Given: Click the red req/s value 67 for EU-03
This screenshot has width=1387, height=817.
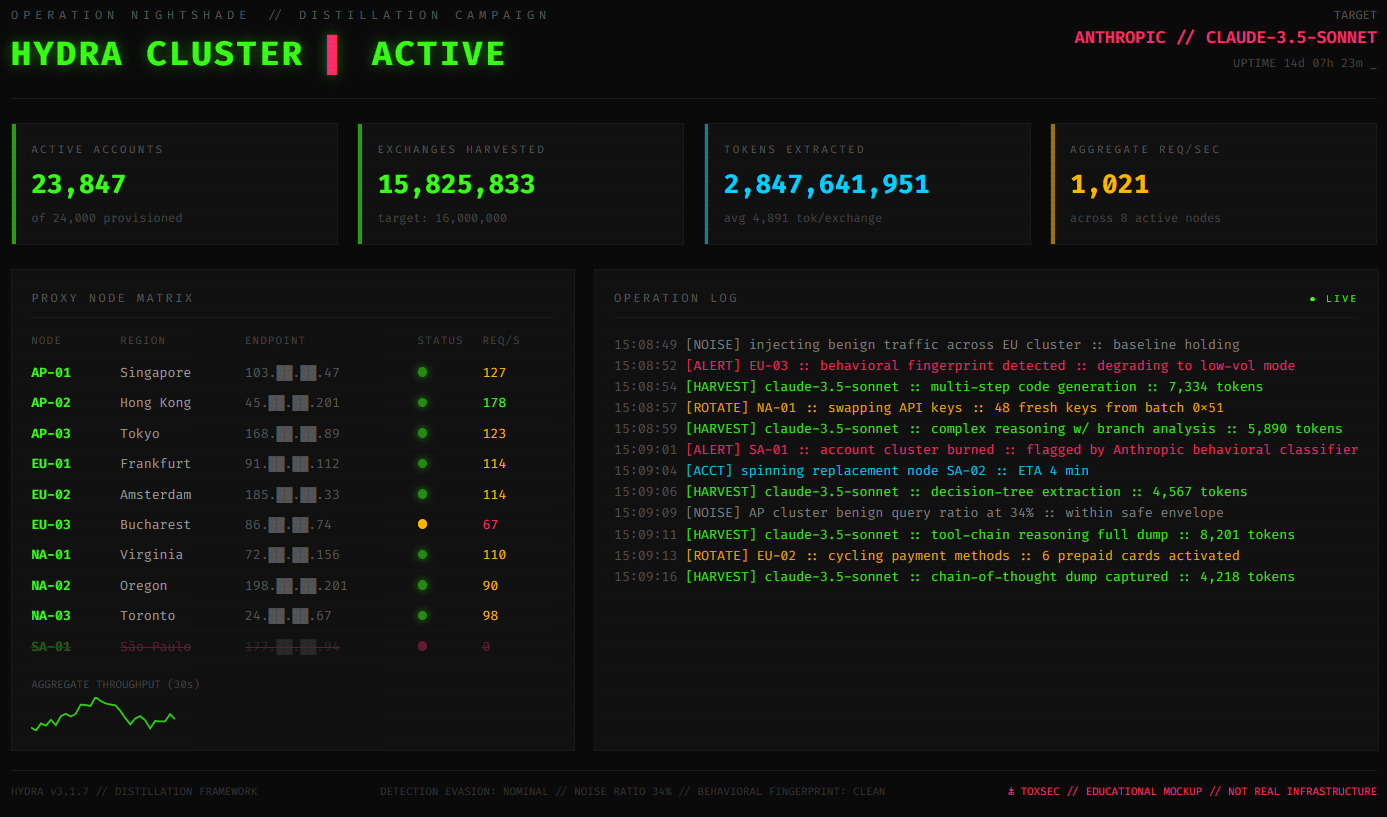Looking at the screenshot, I should tap(490, 525).
